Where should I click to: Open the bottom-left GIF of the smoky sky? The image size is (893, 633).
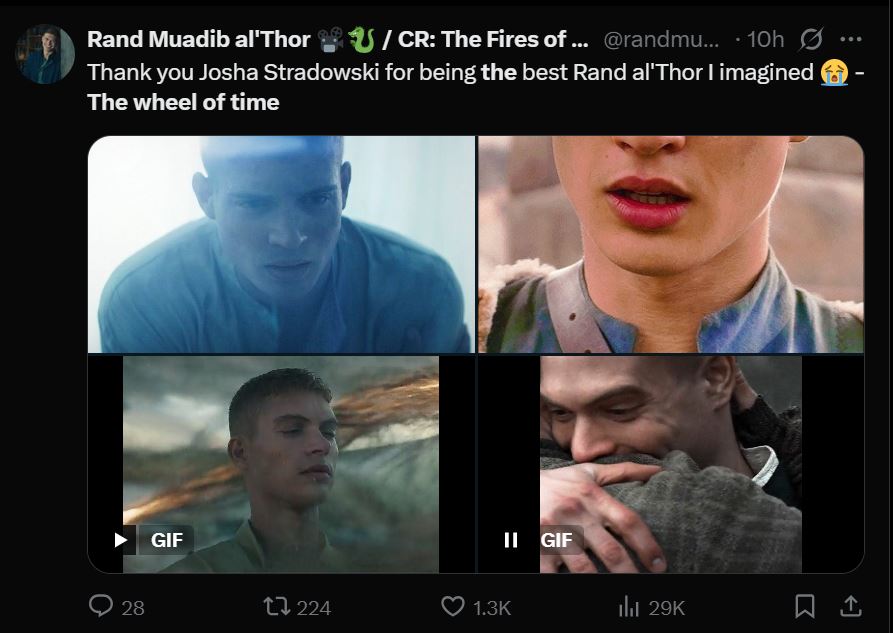281,440
